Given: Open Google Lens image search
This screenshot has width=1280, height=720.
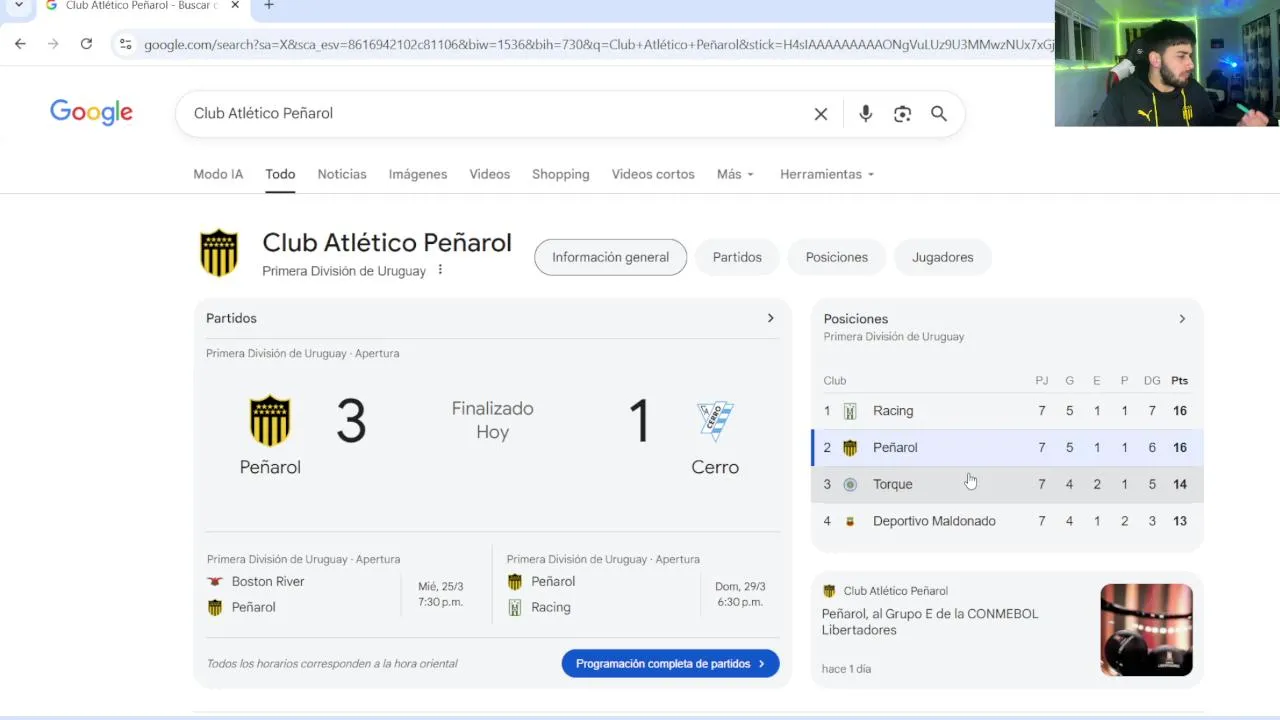Looking at the screenshot, I should 903,114.
